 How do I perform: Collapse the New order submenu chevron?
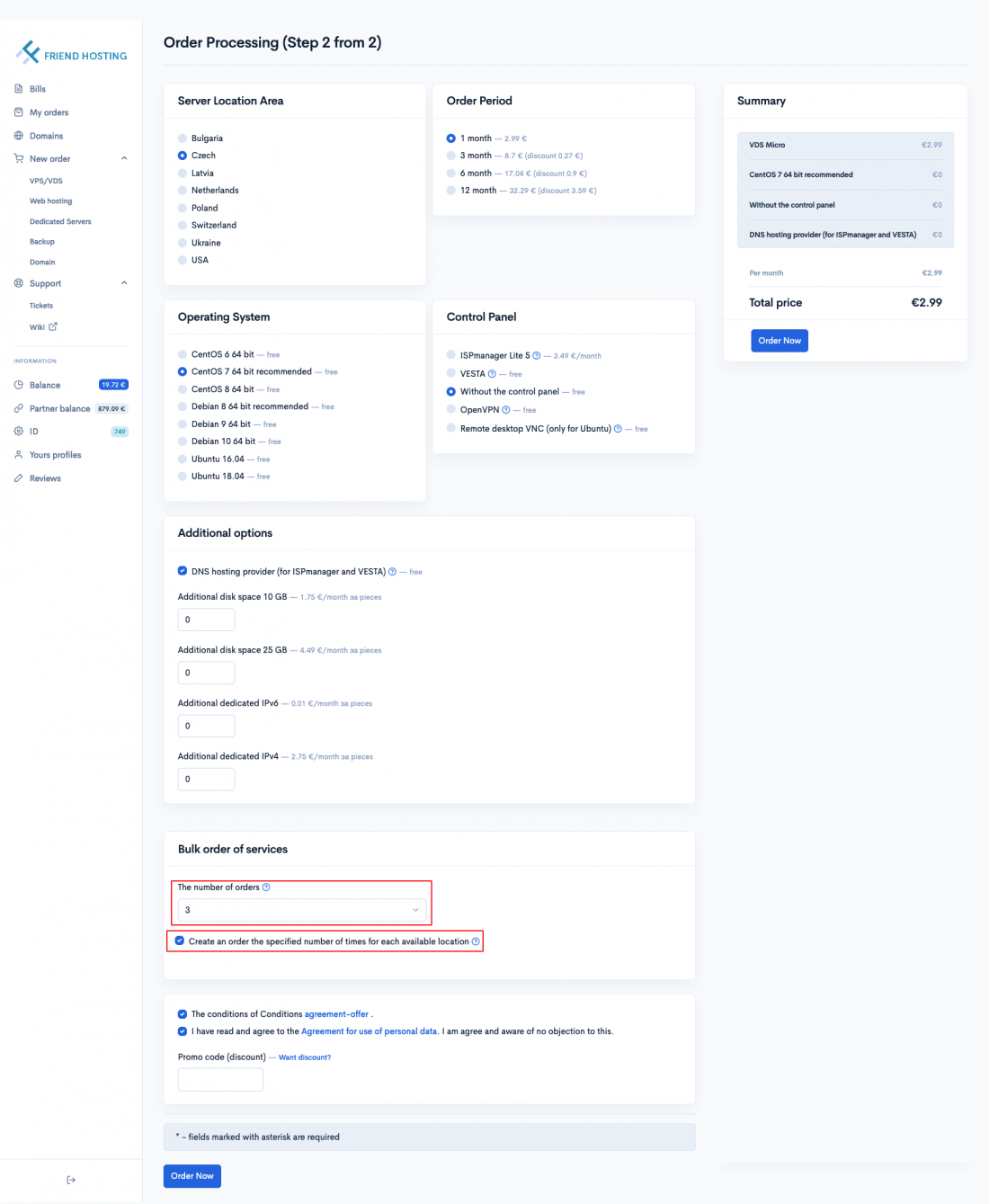[124, 158]
